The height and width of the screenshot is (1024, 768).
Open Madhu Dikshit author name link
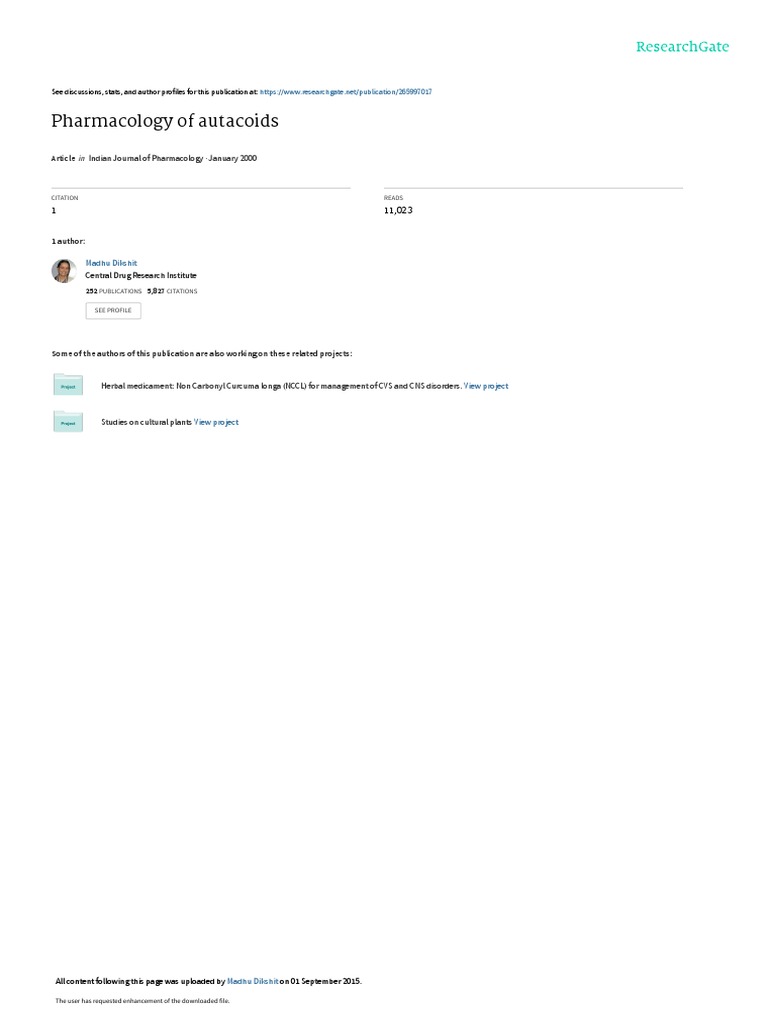[111, 263]
